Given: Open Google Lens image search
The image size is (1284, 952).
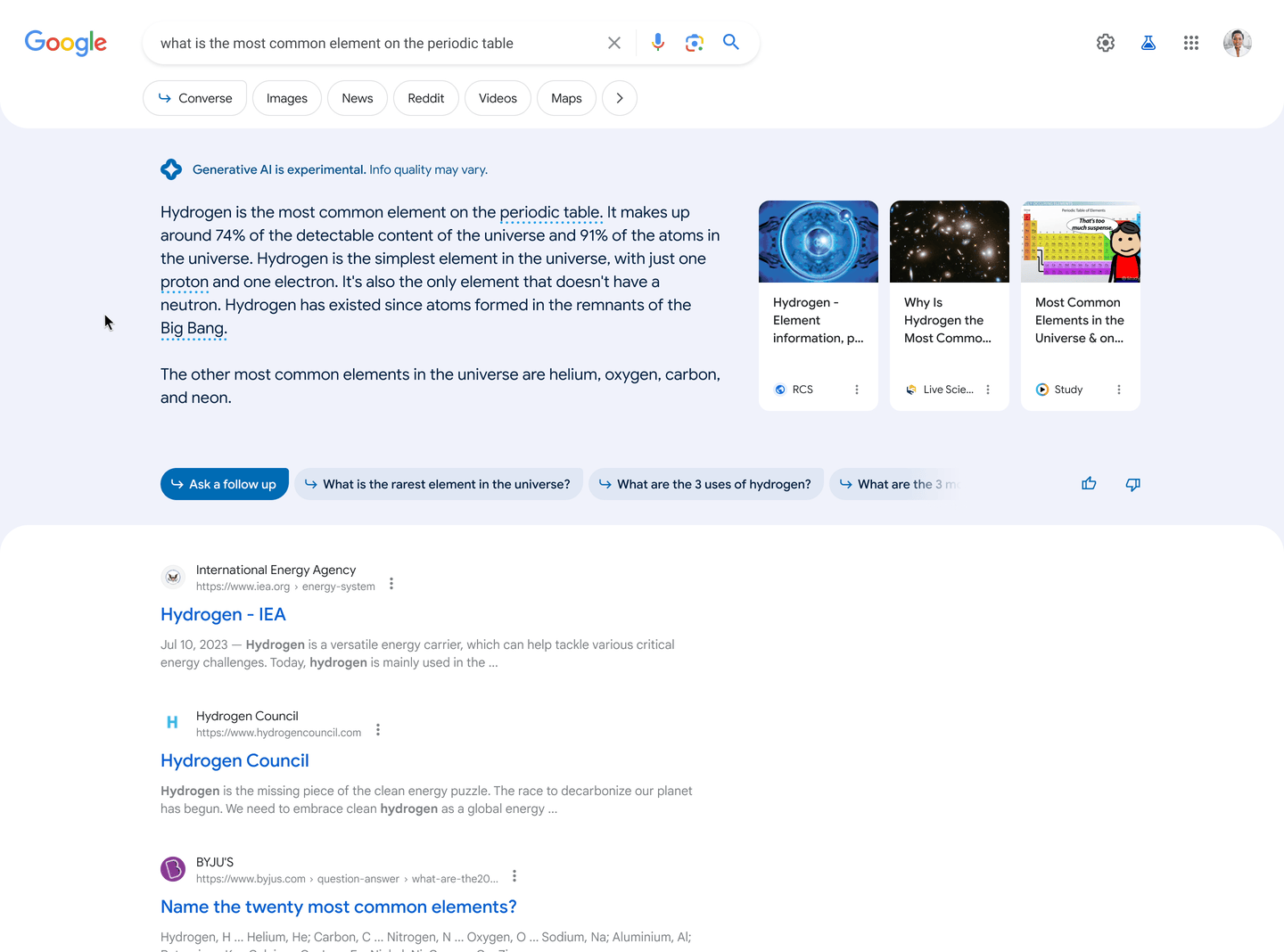Looking at the screenshot, I should coord(694,42).
